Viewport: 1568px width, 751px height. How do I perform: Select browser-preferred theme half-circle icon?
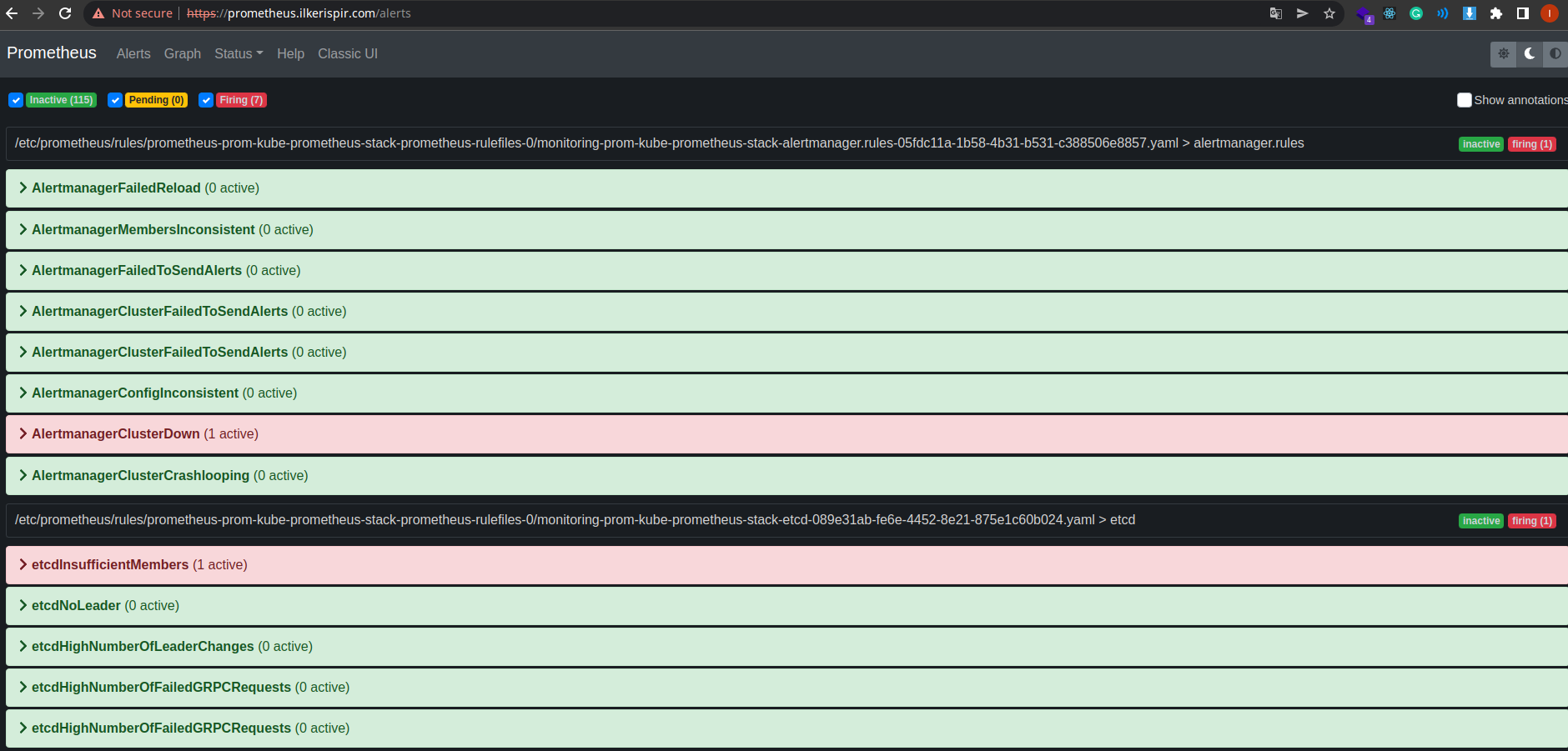tap(1555, 53)
